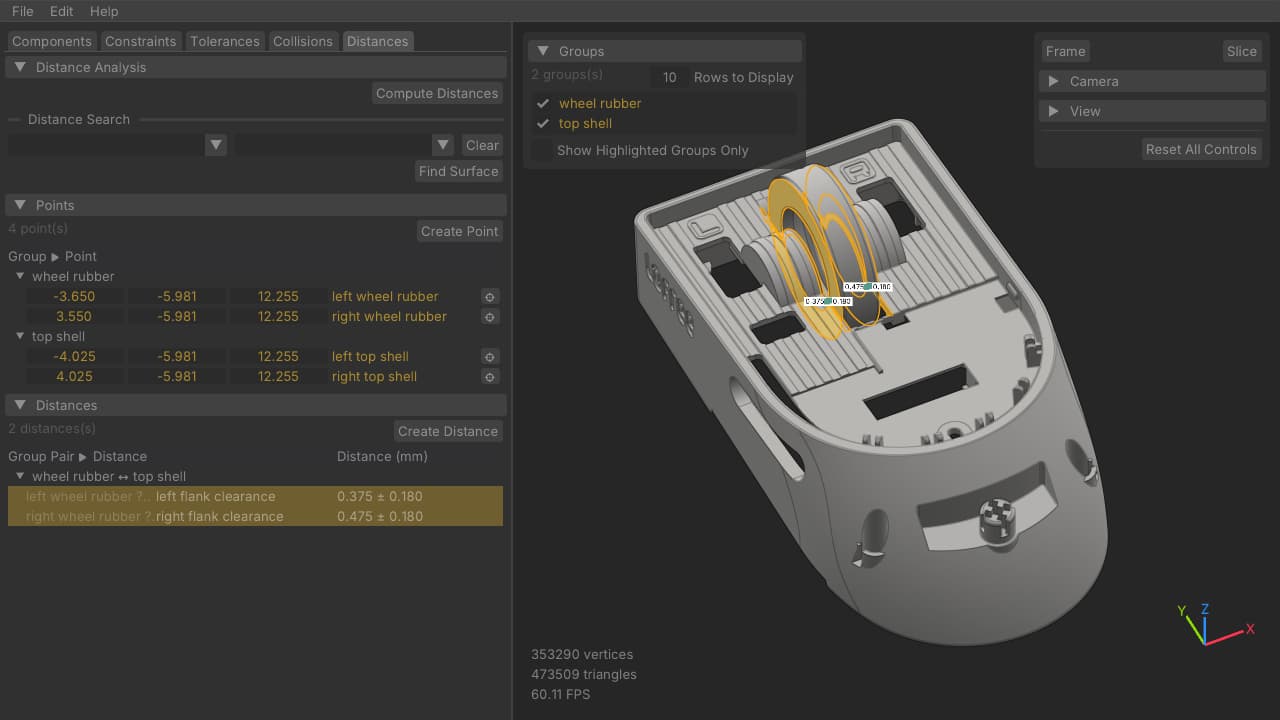Collapse the Points section
Image resolution: width=1280 pixels, height=720 pixels.
point(19,205)
